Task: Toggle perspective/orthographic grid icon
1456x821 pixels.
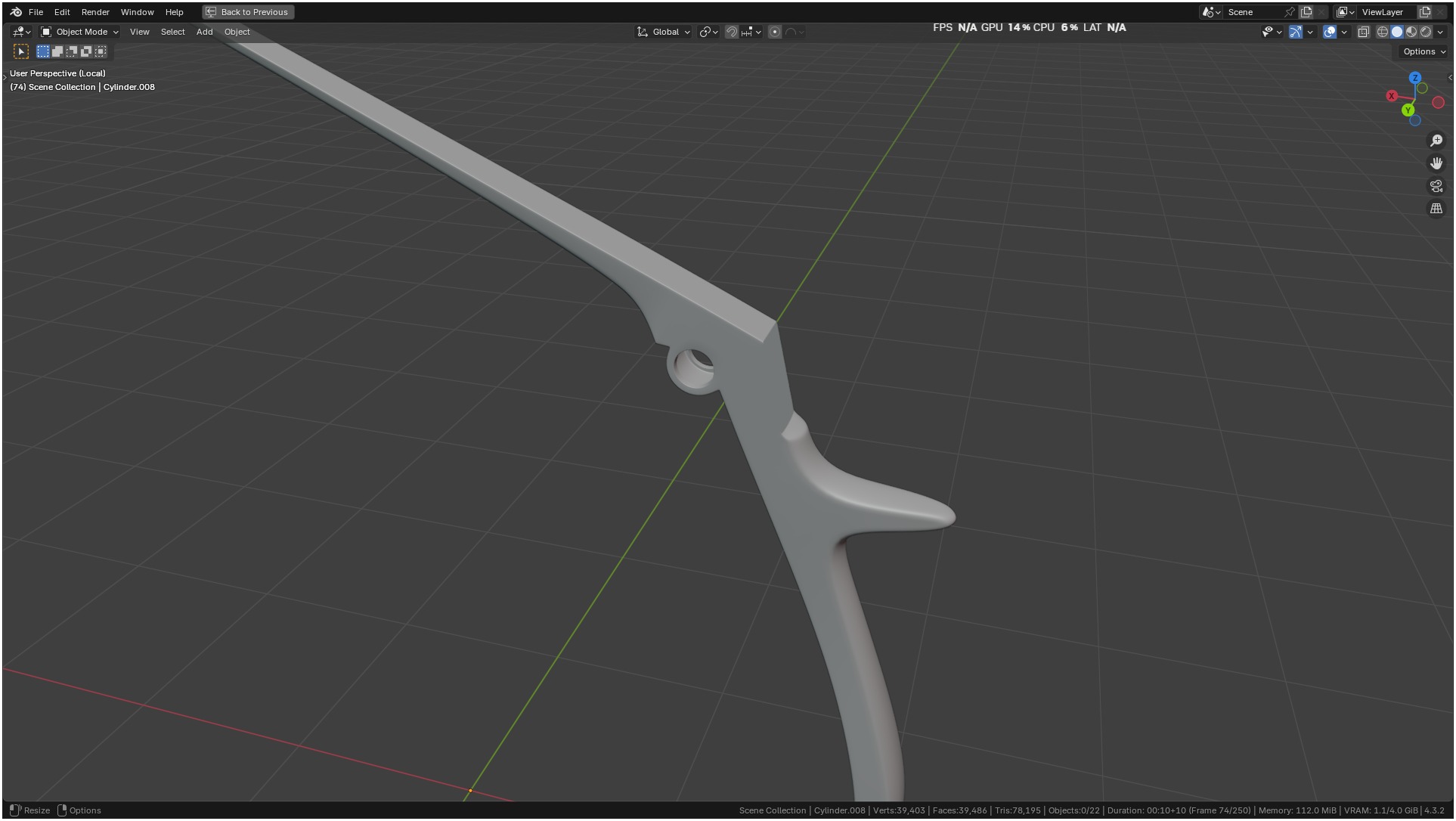Action: (x=1436, y=209)
